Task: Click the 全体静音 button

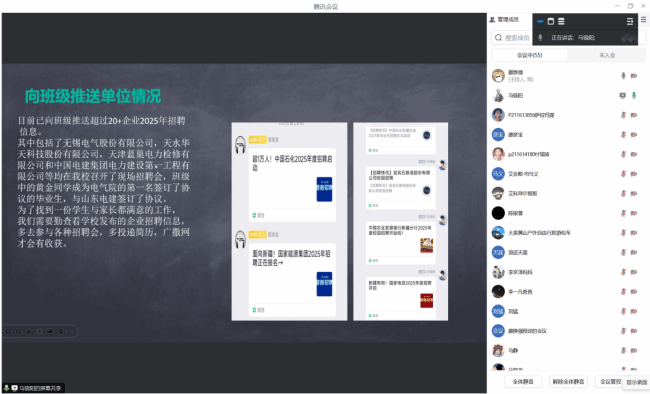Action: pos(523,382)
